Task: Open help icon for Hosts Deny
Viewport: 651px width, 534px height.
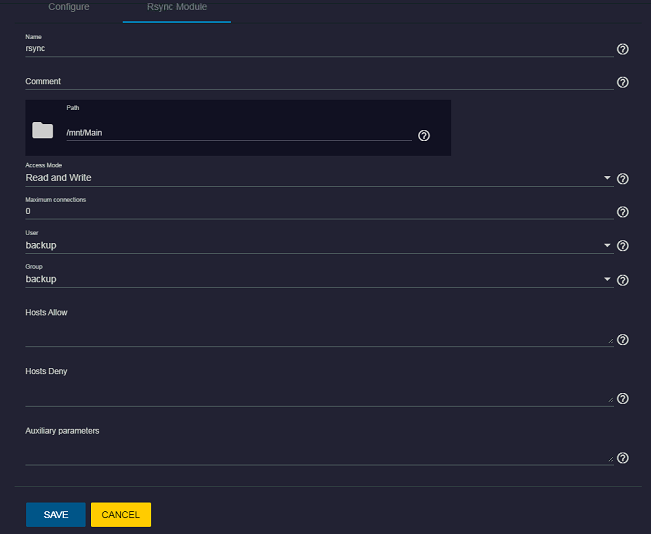Action: (622, 398)
